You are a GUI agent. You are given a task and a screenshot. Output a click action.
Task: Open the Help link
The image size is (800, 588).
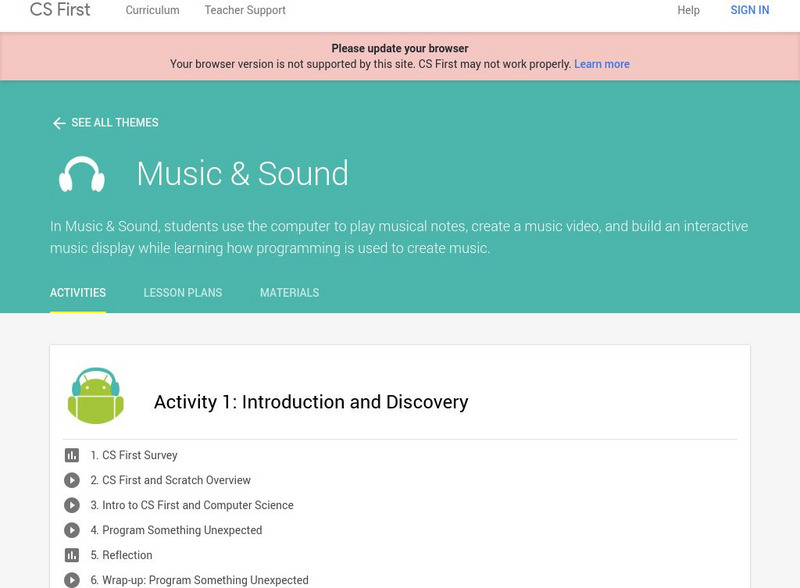tap(688, 10)
